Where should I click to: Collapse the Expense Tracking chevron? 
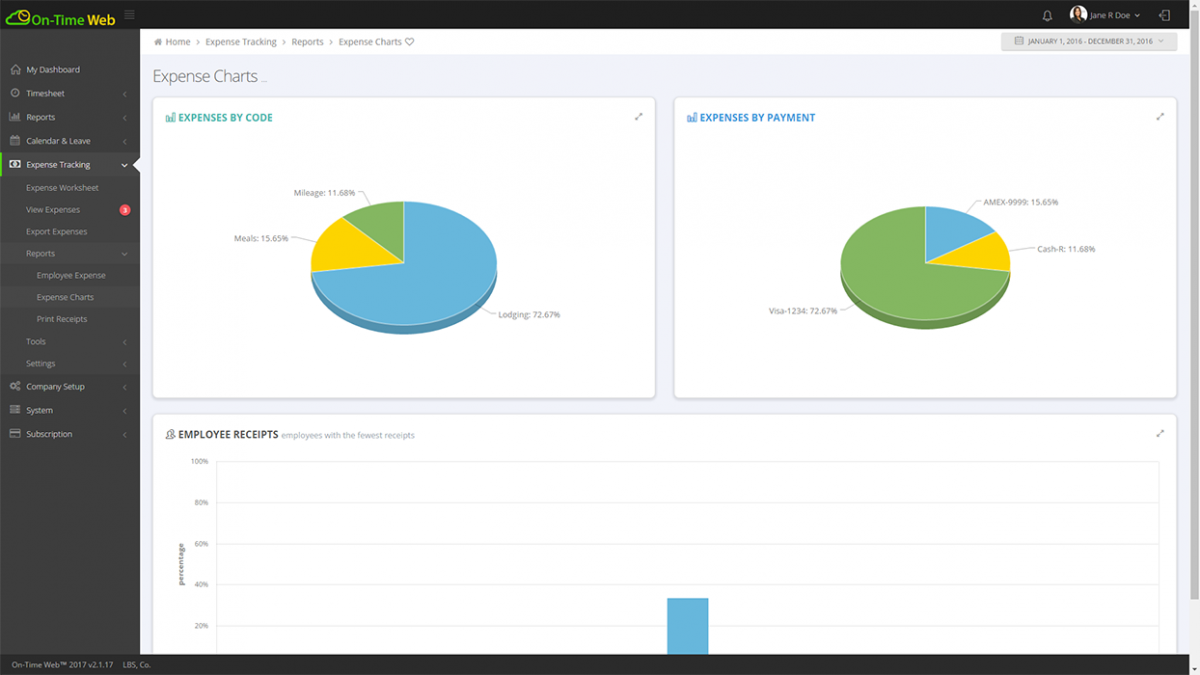pyautogui.click(x=124, y=165)
